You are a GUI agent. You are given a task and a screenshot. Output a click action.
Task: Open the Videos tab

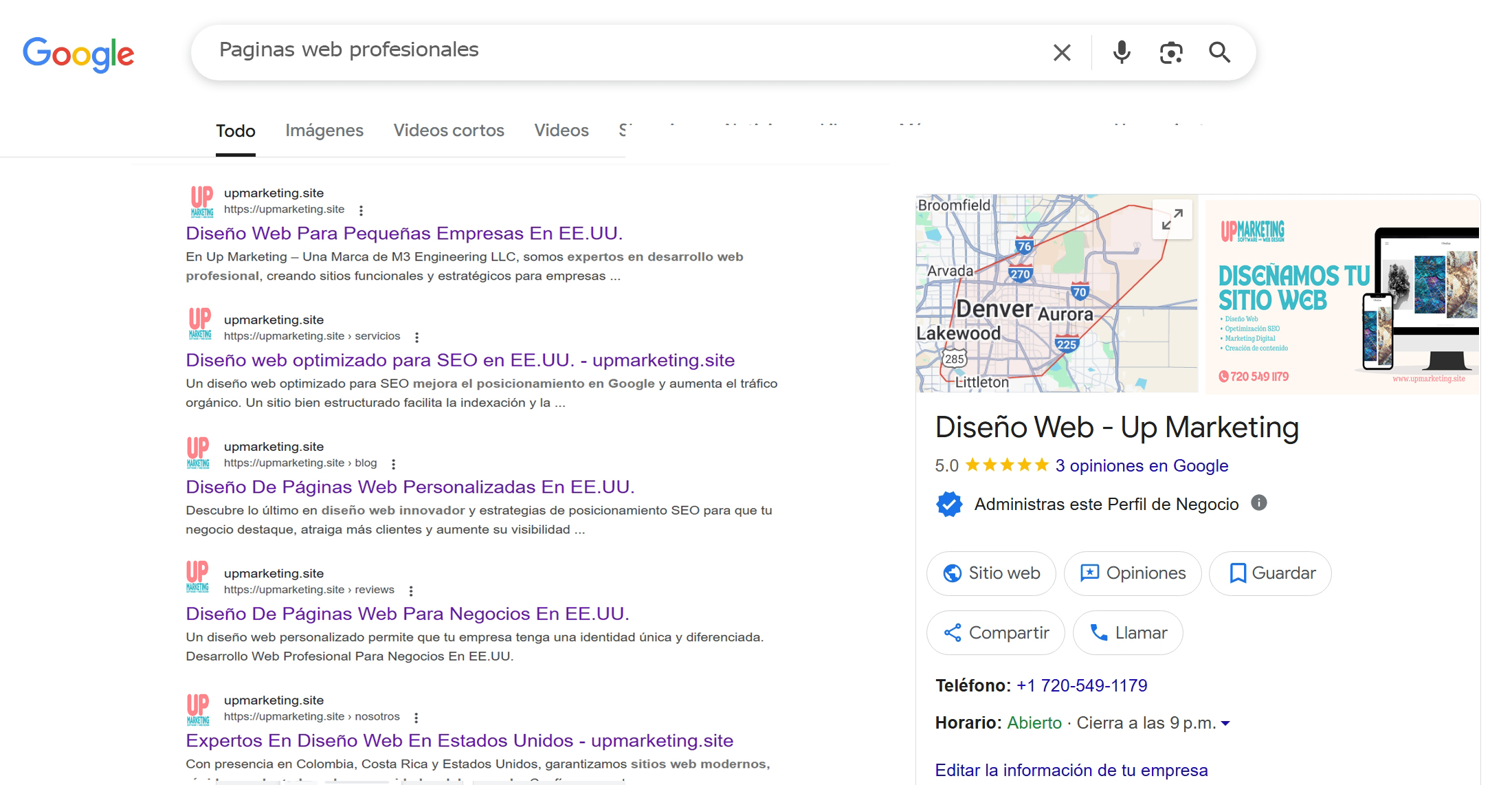[x=562, y=131]
